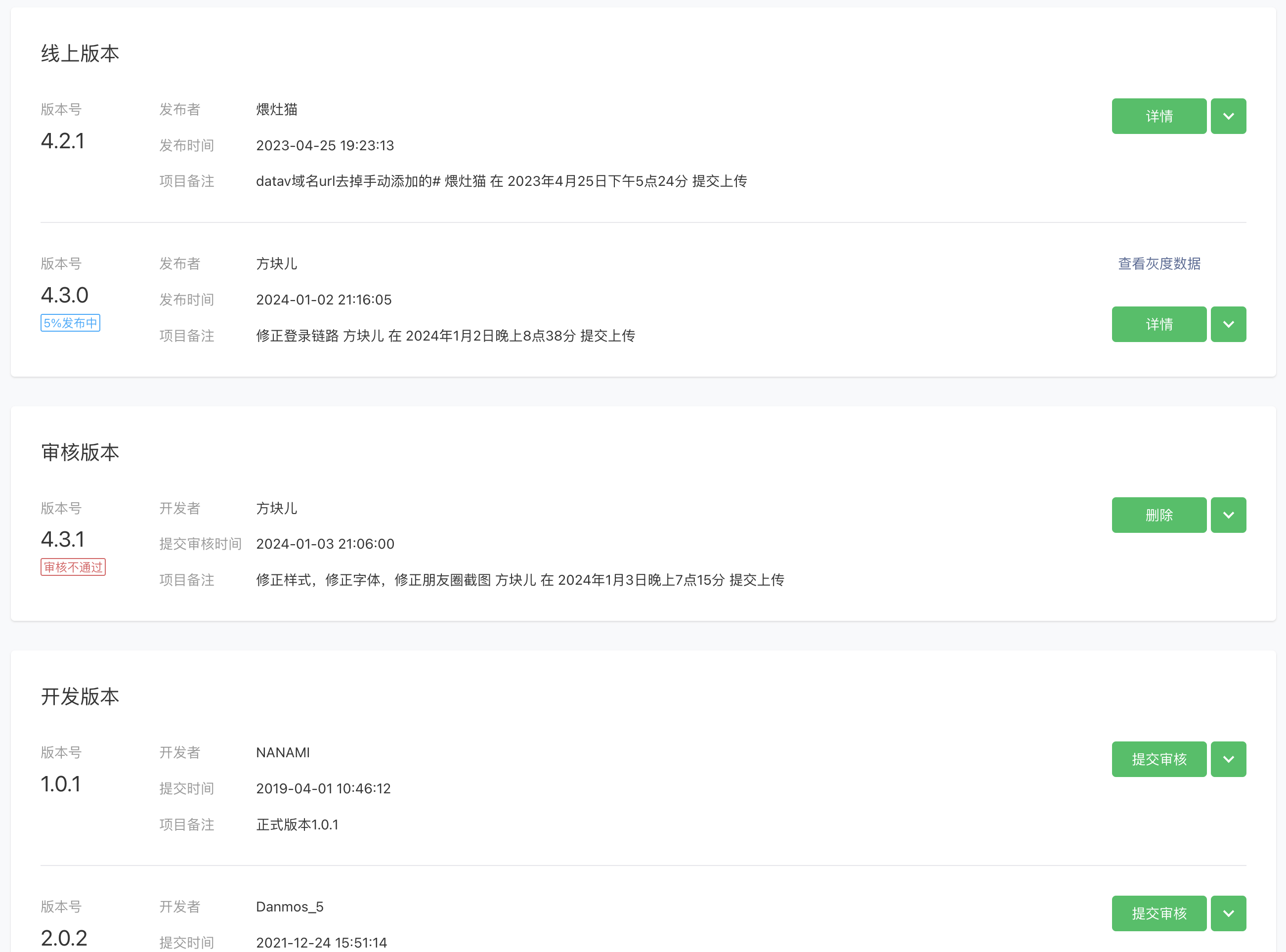Click the red 审核不通过 status tag

point(73,567)
